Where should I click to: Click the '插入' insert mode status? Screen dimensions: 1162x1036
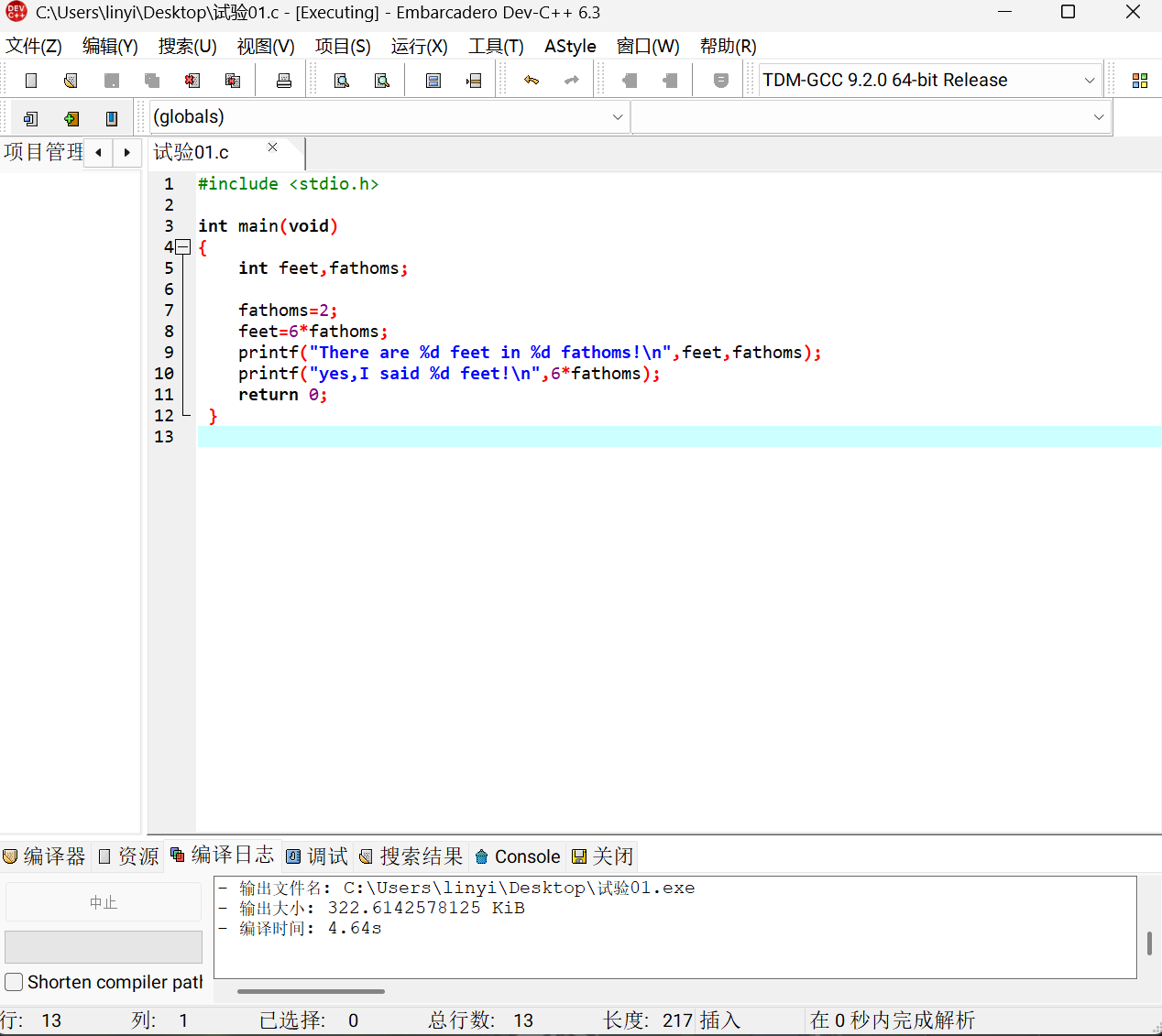tap(719, 1020)
